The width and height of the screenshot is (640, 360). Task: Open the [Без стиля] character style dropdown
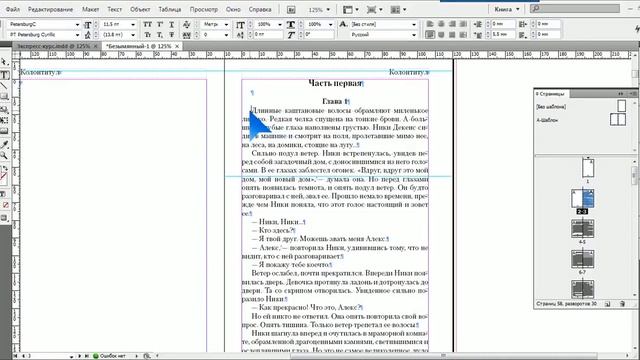pos(414,24)
